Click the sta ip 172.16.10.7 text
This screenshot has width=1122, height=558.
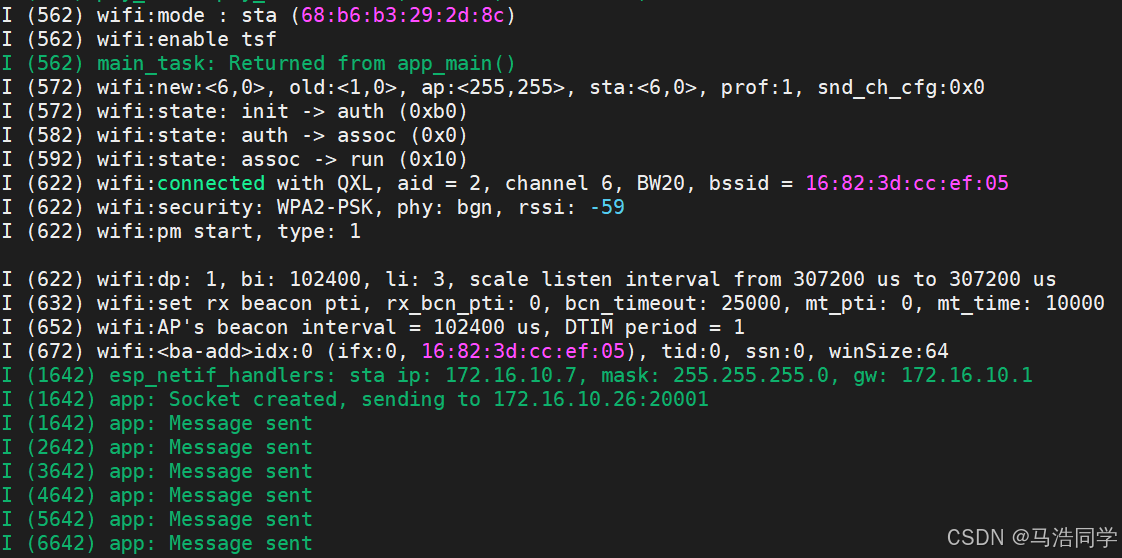[475, 376]
